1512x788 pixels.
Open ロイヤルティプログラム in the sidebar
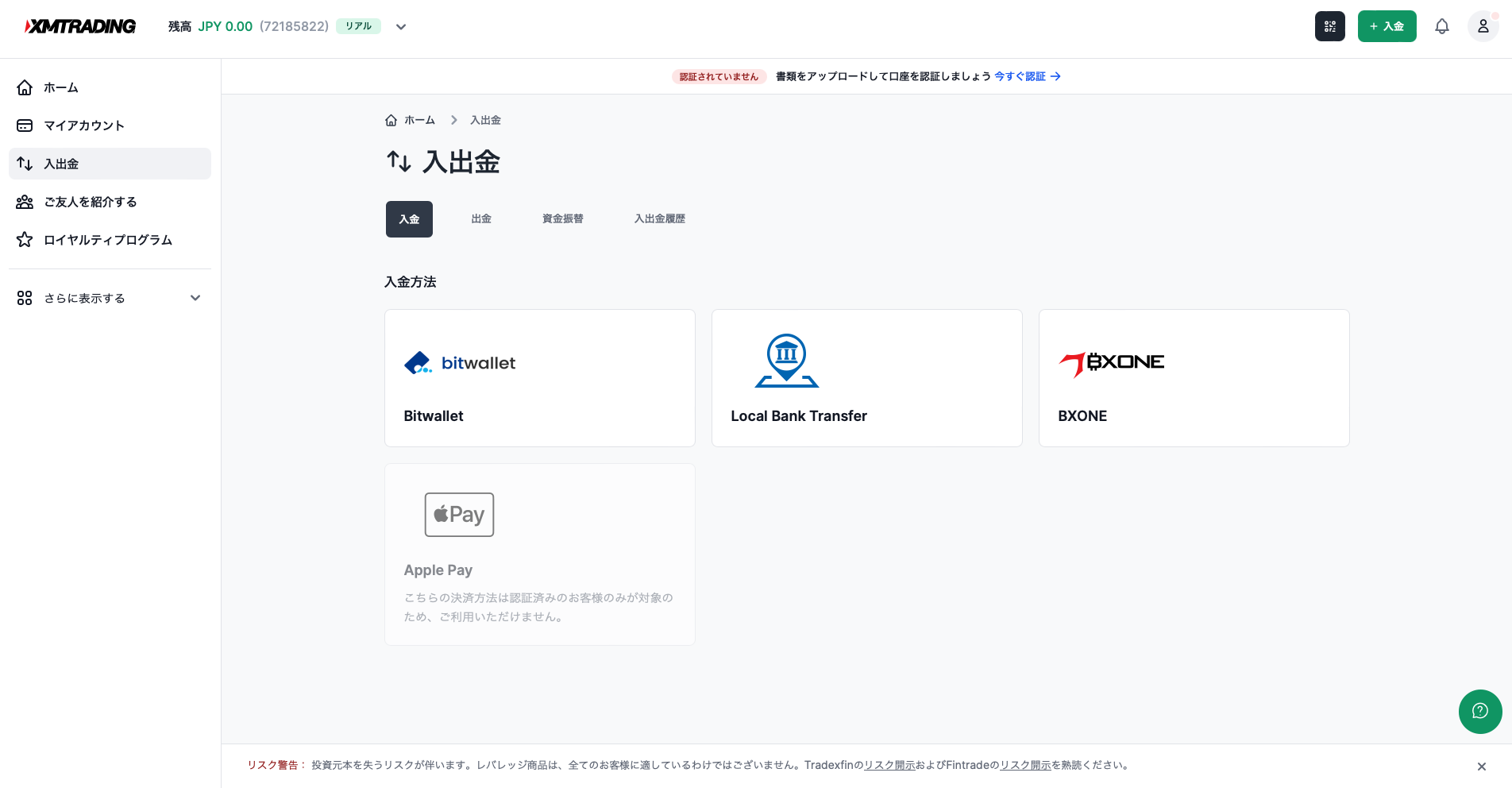click(110, 240)
